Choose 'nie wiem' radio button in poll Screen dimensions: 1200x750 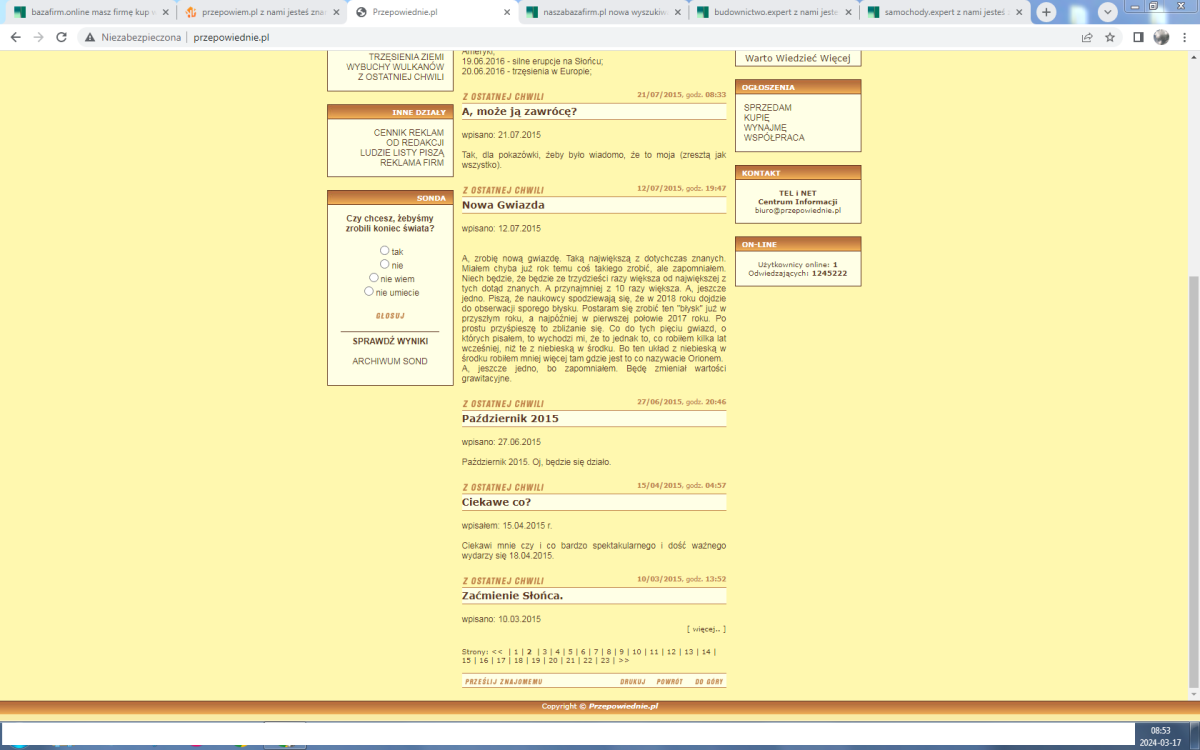click(x=374, y=278)
